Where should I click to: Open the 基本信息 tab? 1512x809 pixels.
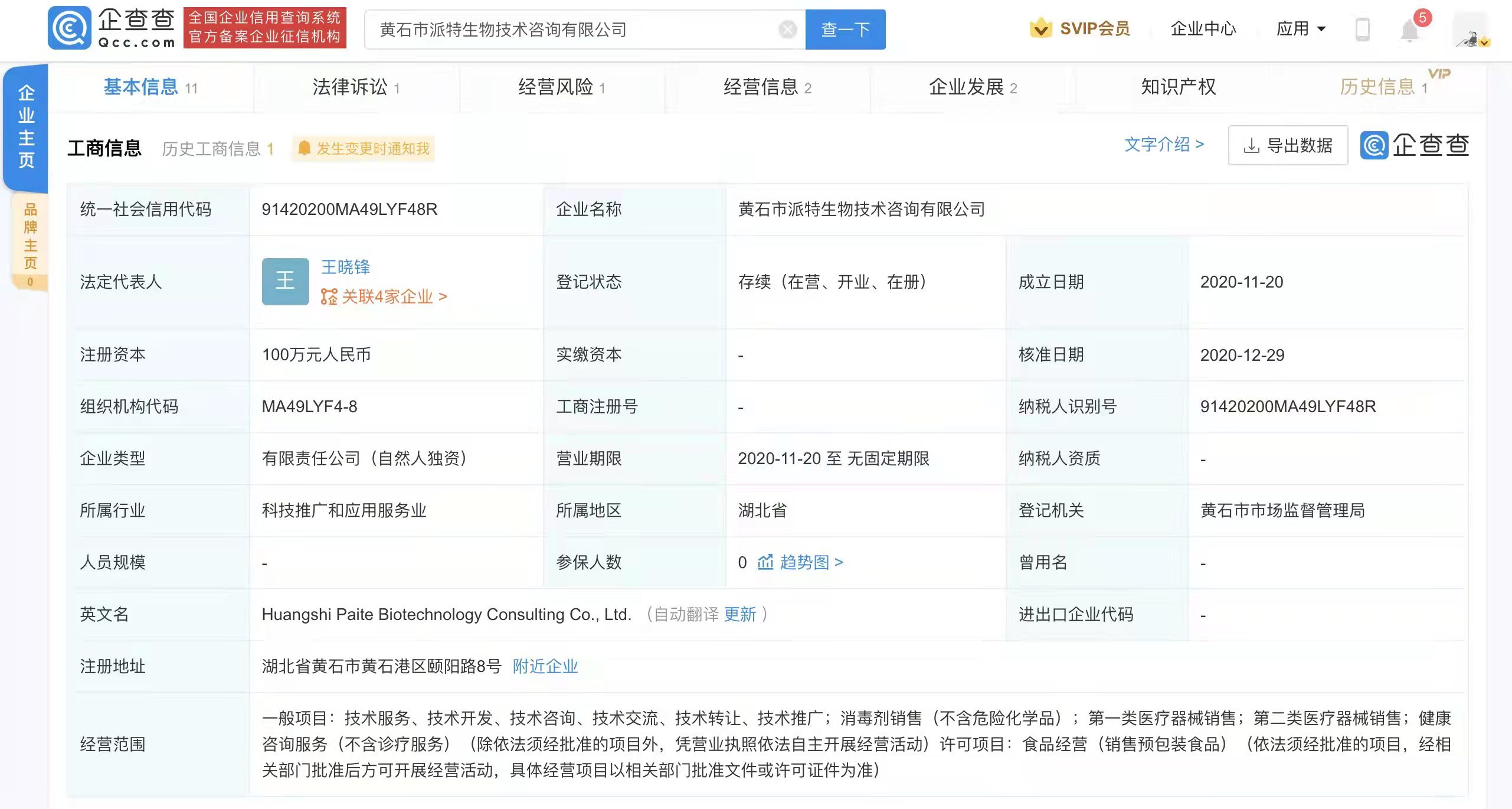(150, 87)
